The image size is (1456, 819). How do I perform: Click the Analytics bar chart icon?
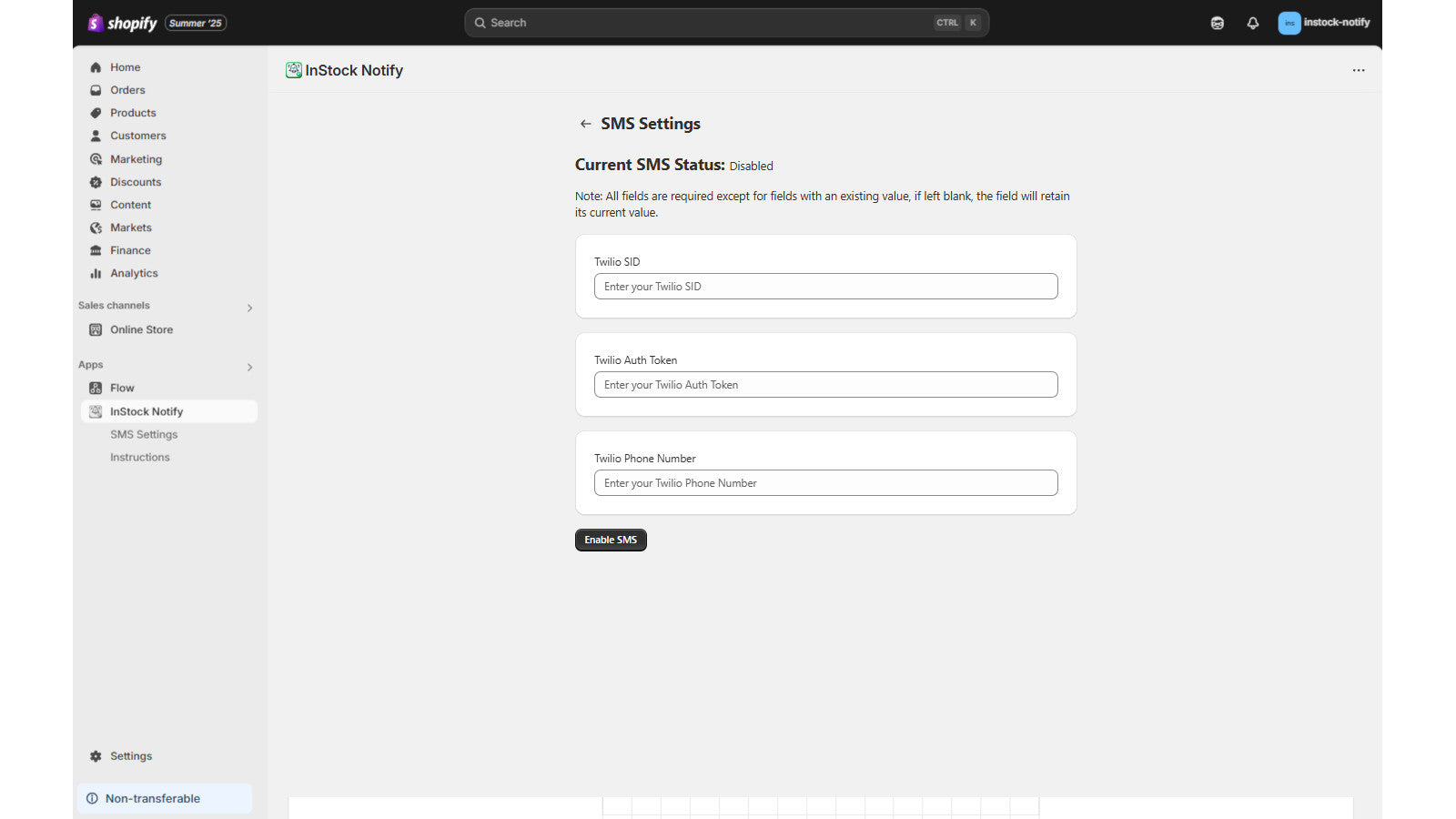tap(96, 273)
